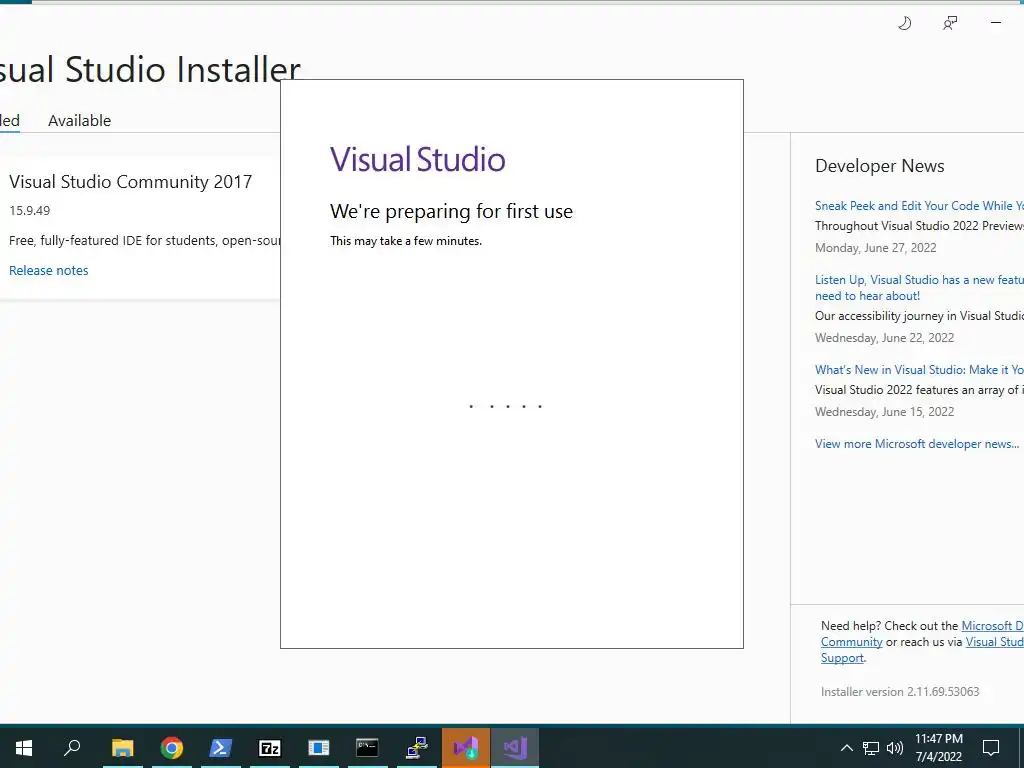Toggle the dark theme moon icon
1024x768 pixels.
click(904, 24)
